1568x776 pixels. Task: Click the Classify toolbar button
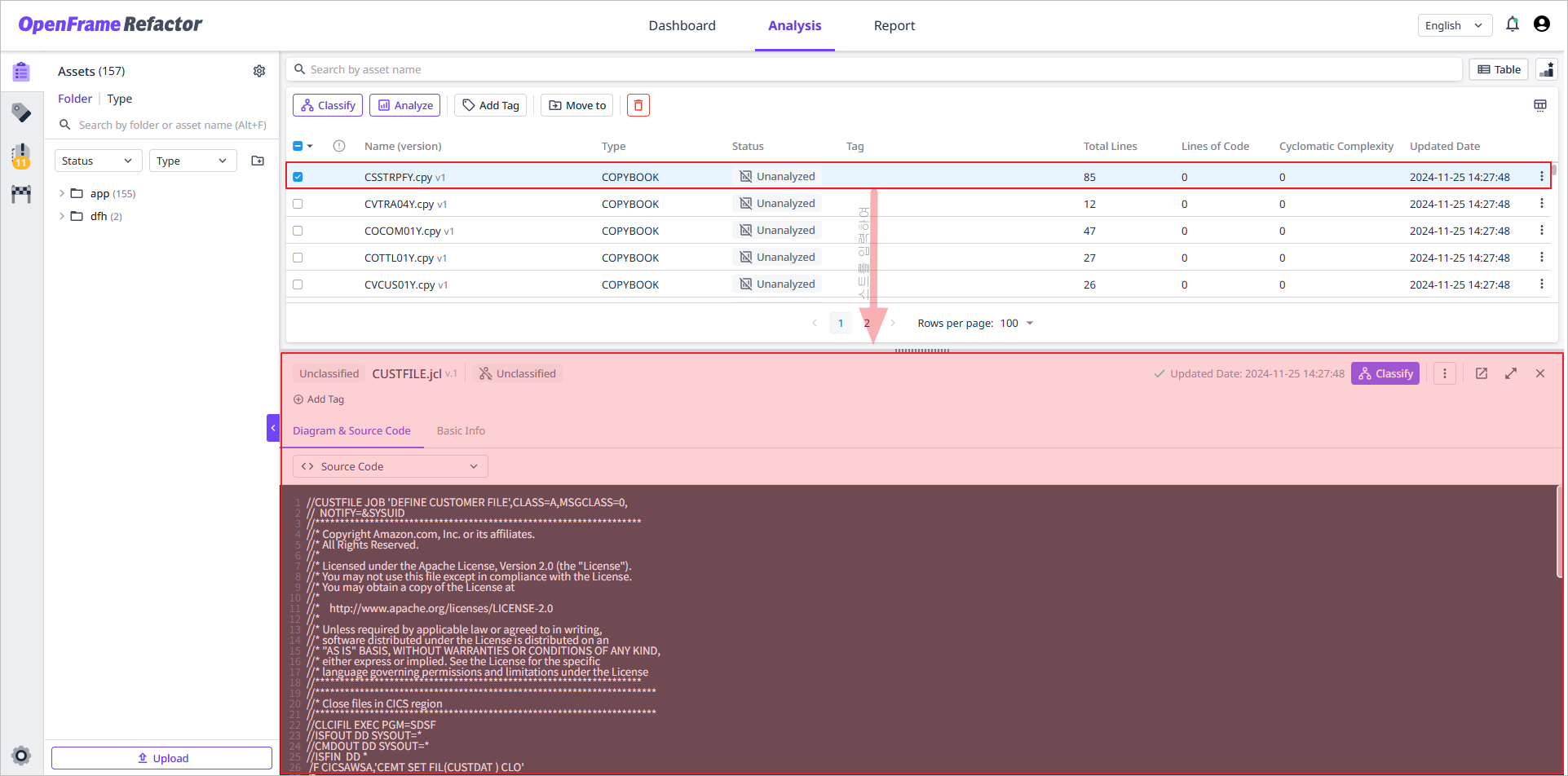[328, 105]
